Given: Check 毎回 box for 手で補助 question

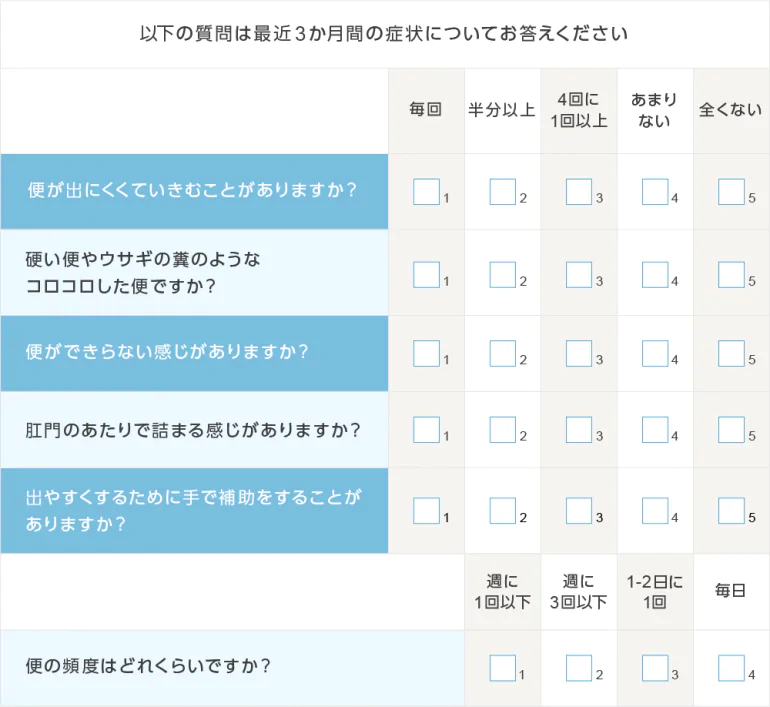Looking at the screenshot, I should pyautogui.click(x=426, y=511).
